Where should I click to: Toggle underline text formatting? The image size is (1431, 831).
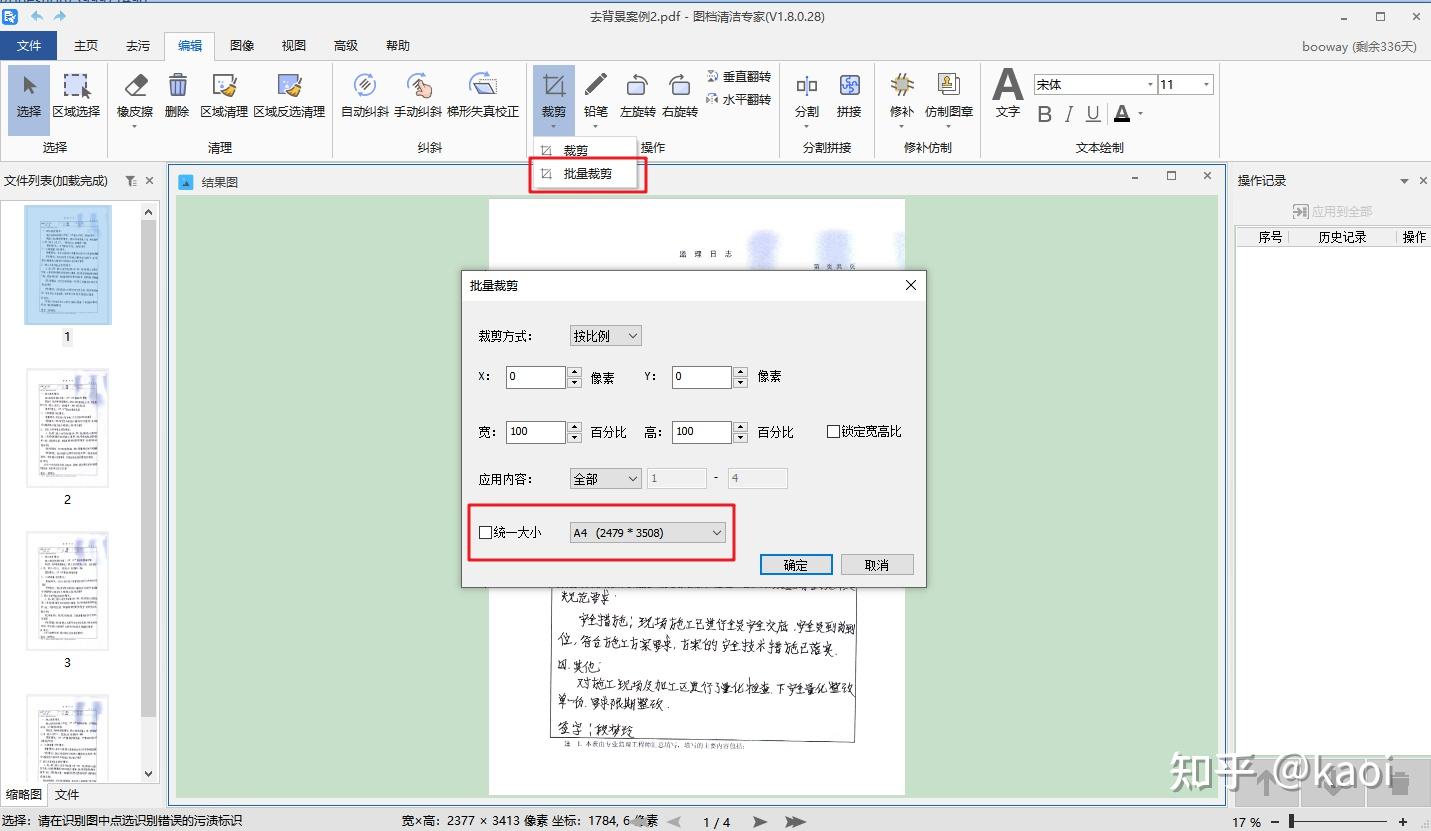tap(1093, 114)
